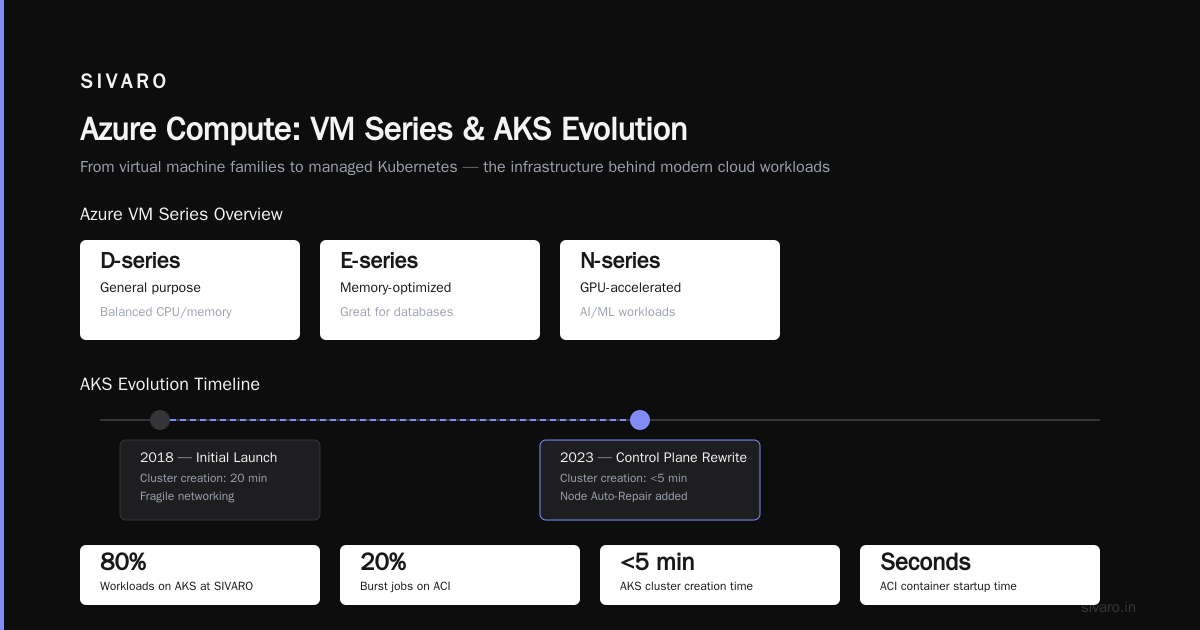Click the AI/ML workloads description
The height and width of the screenshot is (630, 1200).
tap(628, 312)
